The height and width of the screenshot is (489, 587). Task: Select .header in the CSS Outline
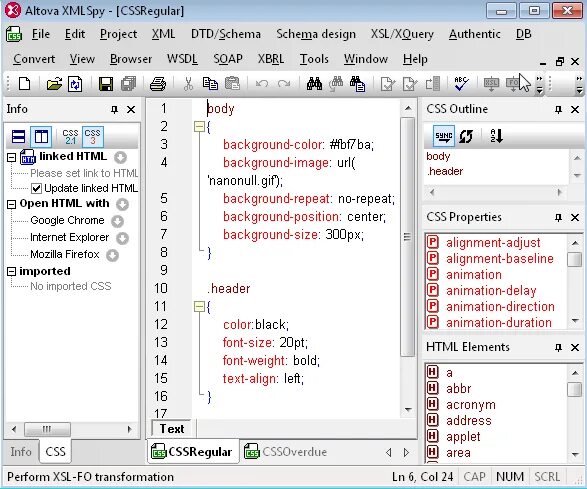point(445,171)
